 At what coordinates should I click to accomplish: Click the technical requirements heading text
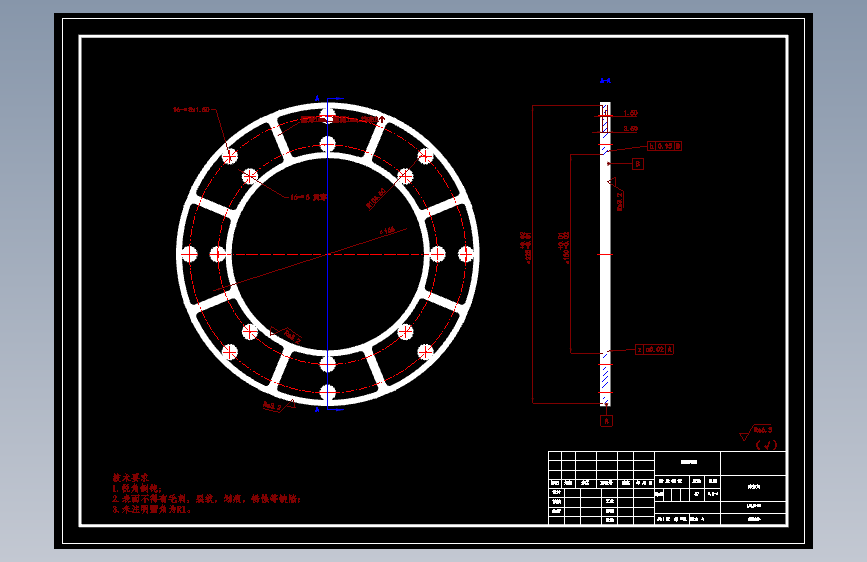point(130,477)
